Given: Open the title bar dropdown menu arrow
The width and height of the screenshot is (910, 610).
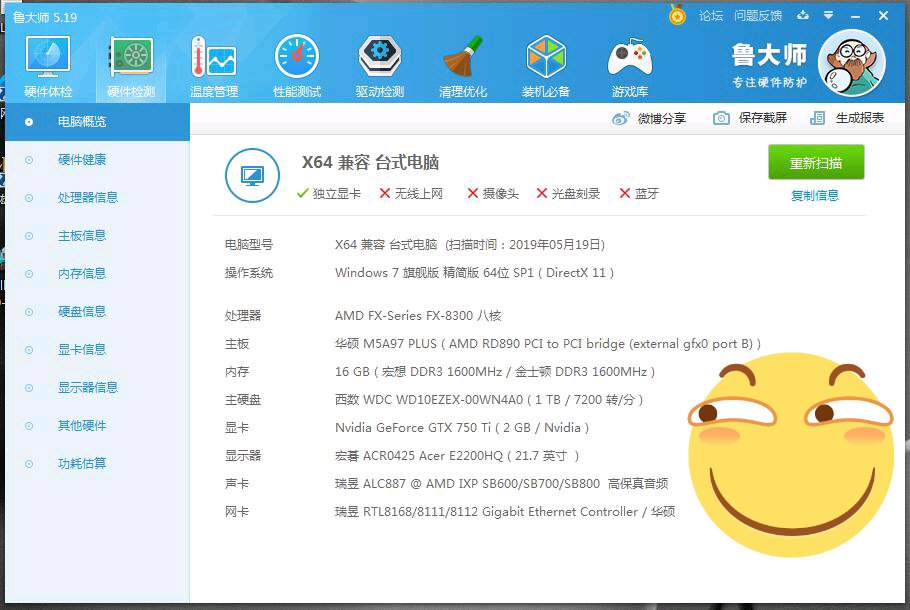Looking at the screenshot, I should [x=829, y=15].
